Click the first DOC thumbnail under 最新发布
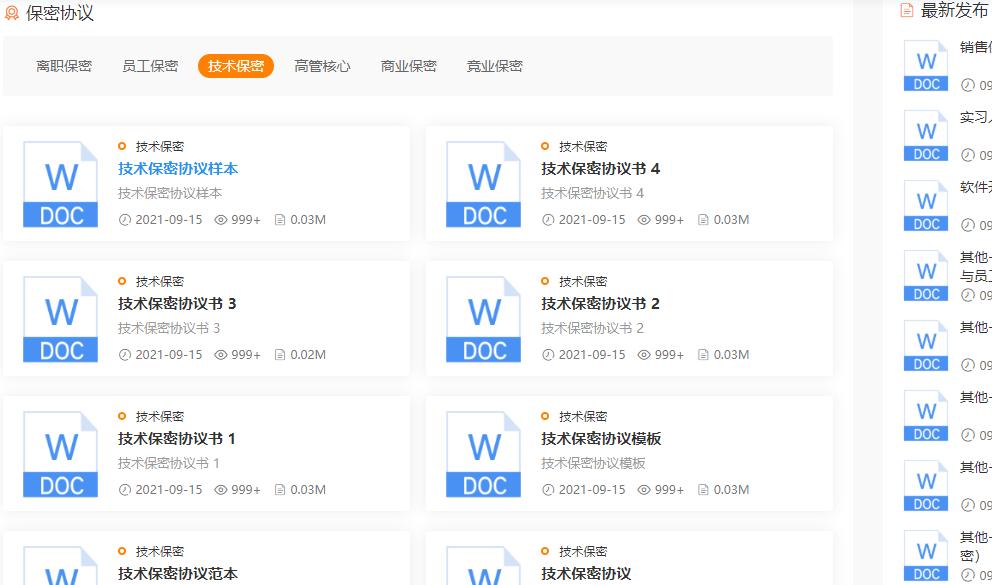The image size is (992, 585). [925, 65]
